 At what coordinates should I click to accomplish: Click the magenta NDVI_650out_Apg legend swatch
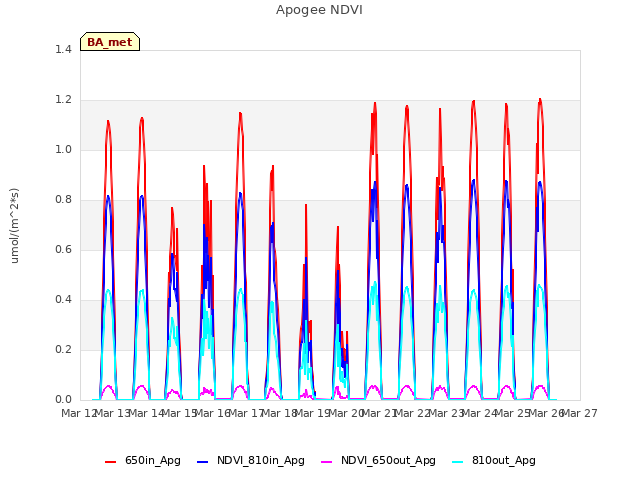(x=327, y=462)
